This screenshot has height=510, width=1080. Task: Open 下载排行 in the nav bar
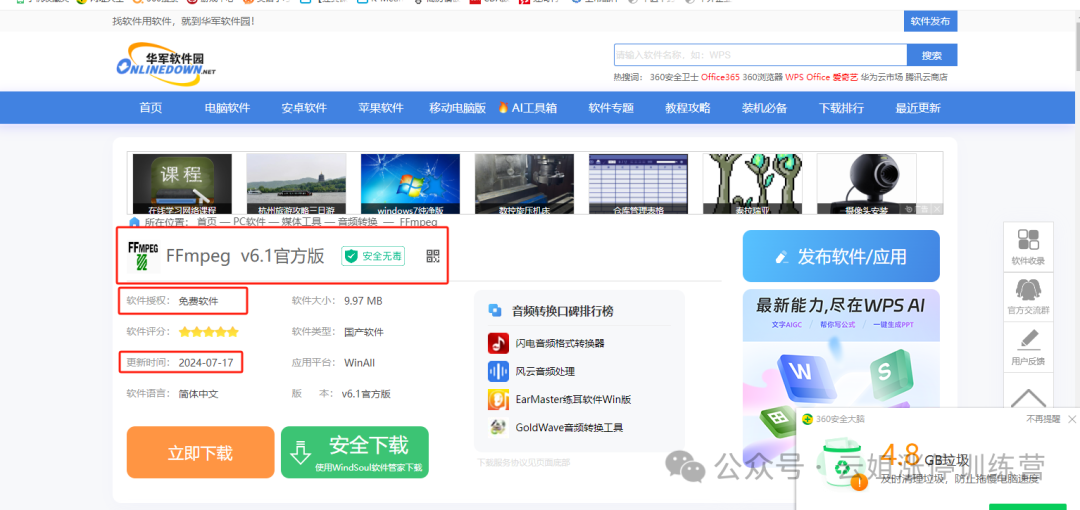(x=841, y=108)
